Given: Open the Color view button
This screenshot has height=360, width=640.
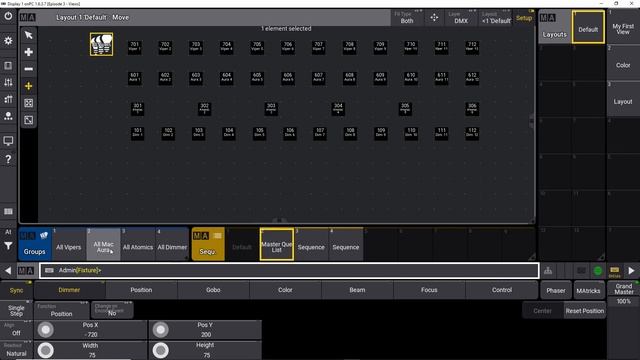Looking at the screenshot, I should (x=623, y=62).
